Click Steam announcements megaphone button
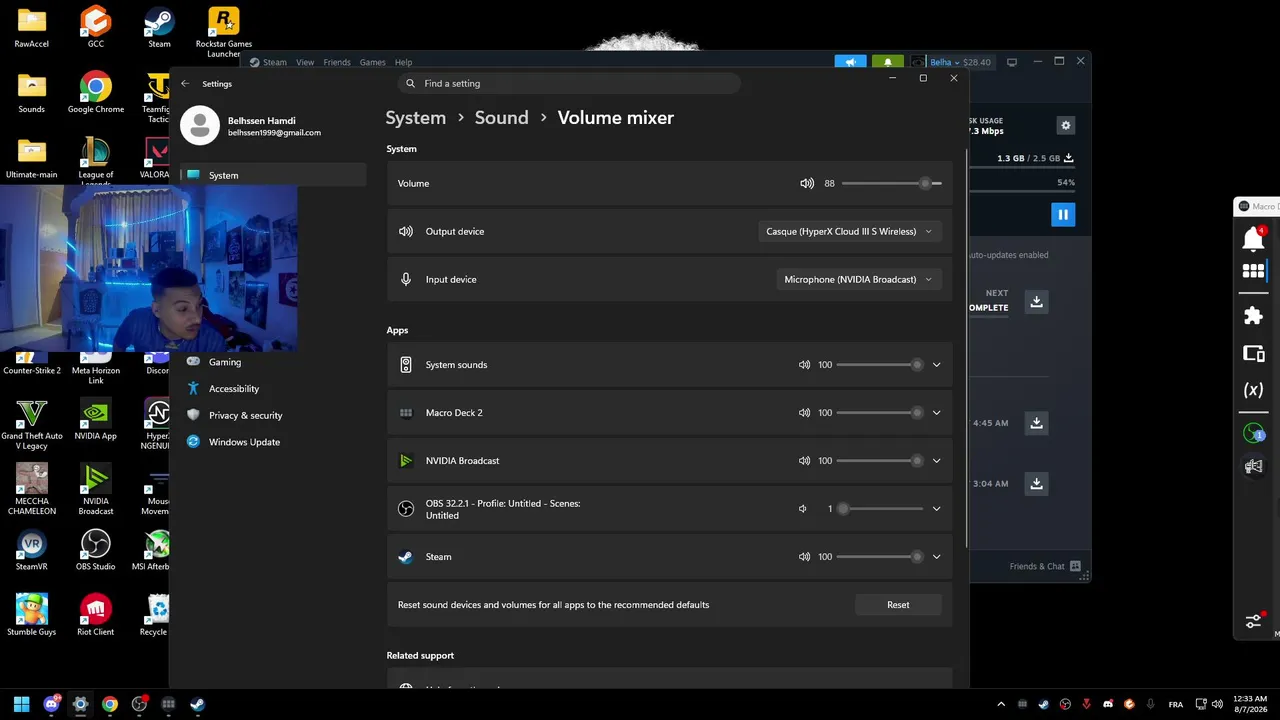The height and width of the screenshot is (720, 1280). [x=851, y=62]
